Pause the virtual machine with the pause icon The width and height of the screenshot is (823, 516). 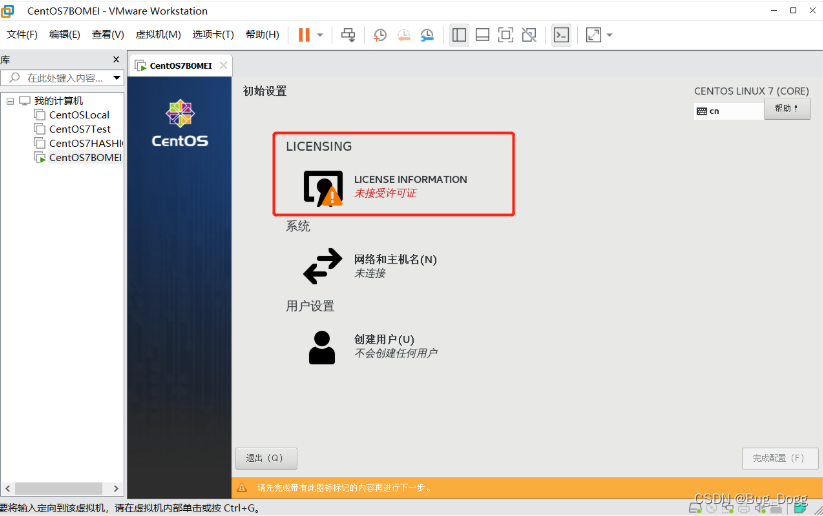304,35
